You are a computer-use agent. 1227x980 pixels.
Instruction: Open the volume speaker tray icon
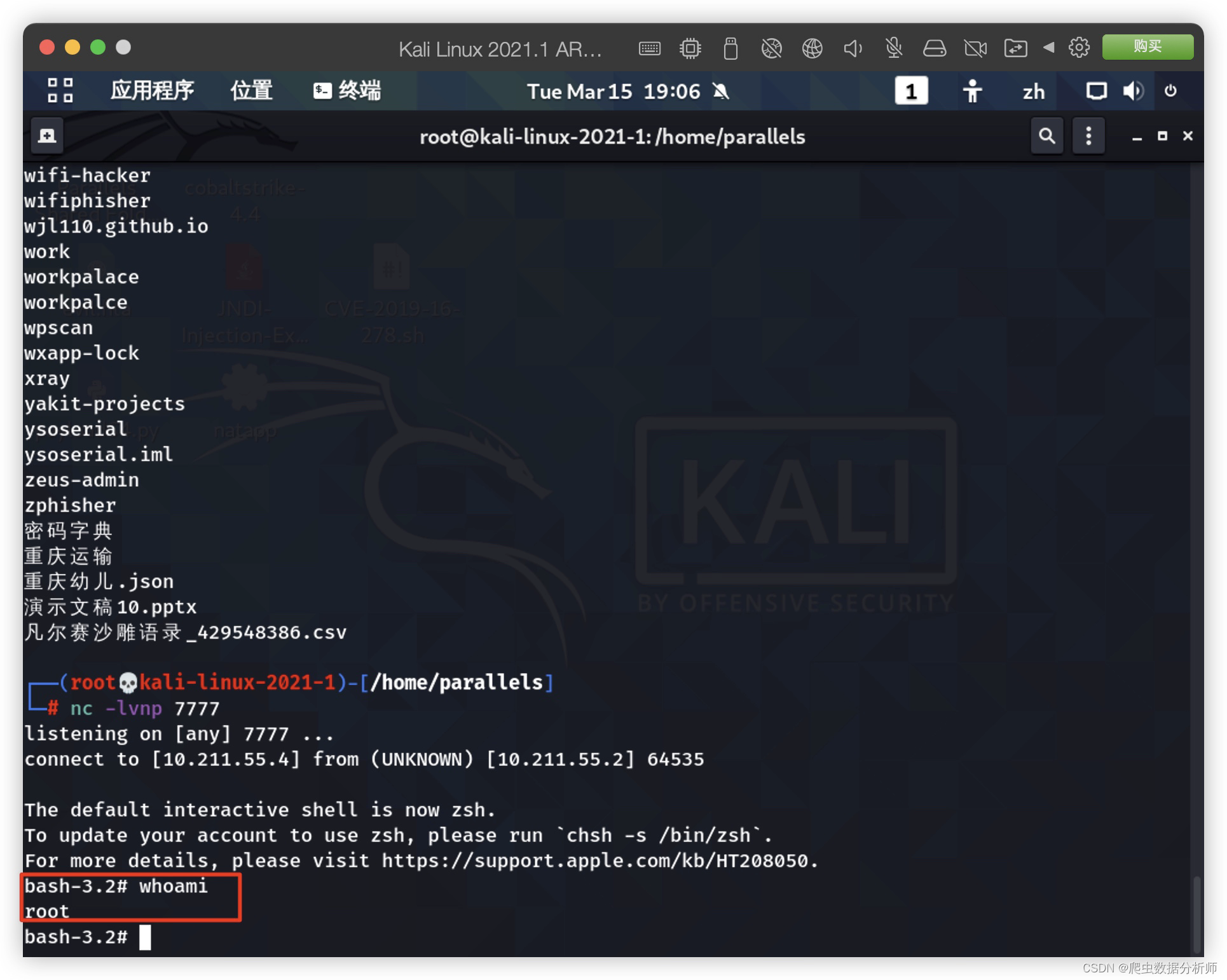click(x=1133, y=92)
